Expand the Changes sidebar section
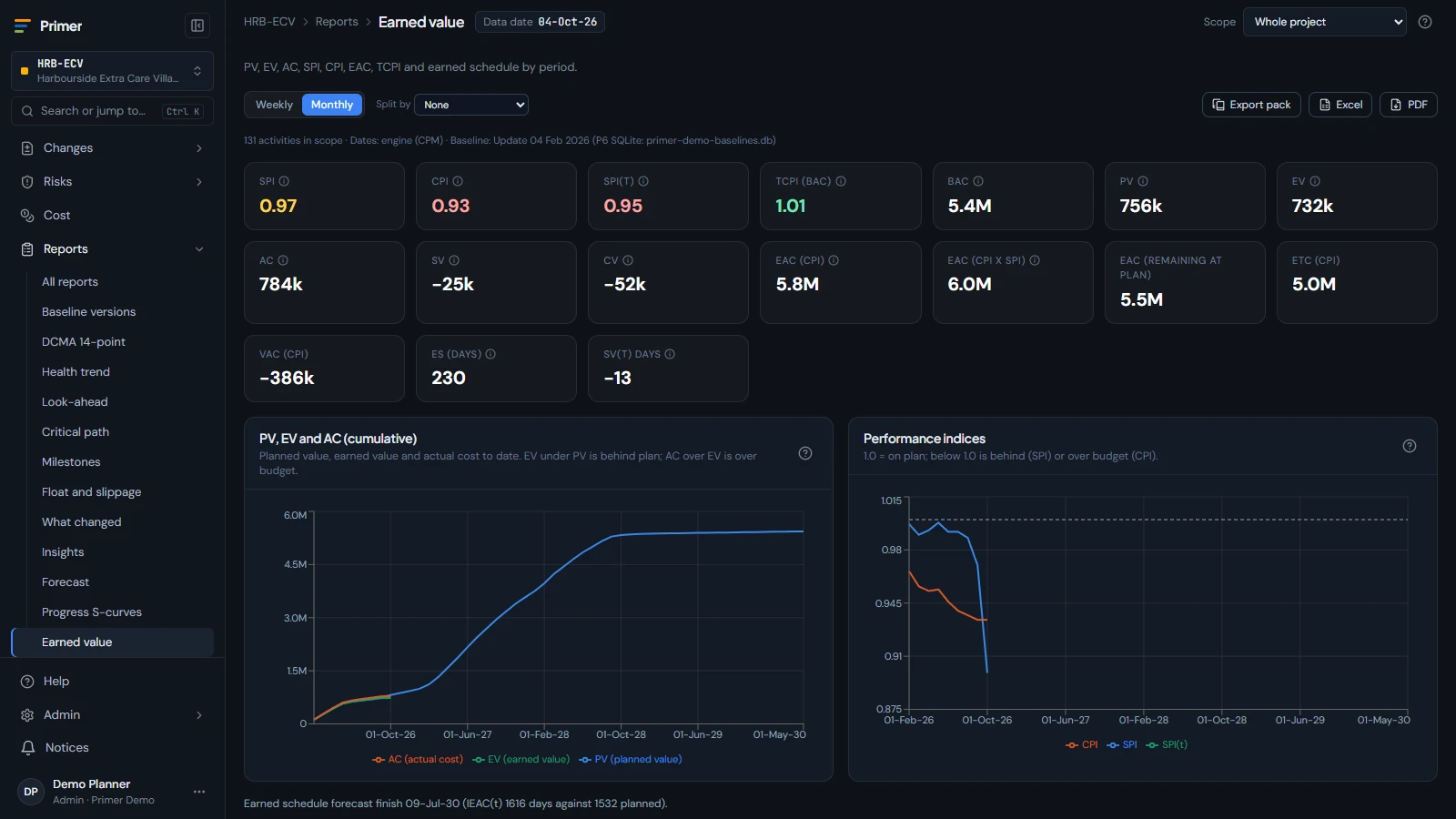 [112, 147]
